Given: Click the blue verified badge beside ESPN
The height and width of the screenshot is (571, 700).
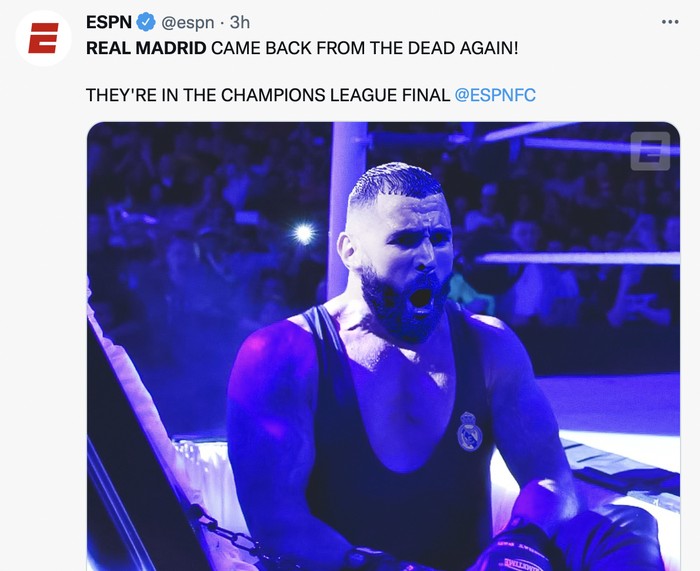Looking at the screenshot, I should [x=146, y=22].
